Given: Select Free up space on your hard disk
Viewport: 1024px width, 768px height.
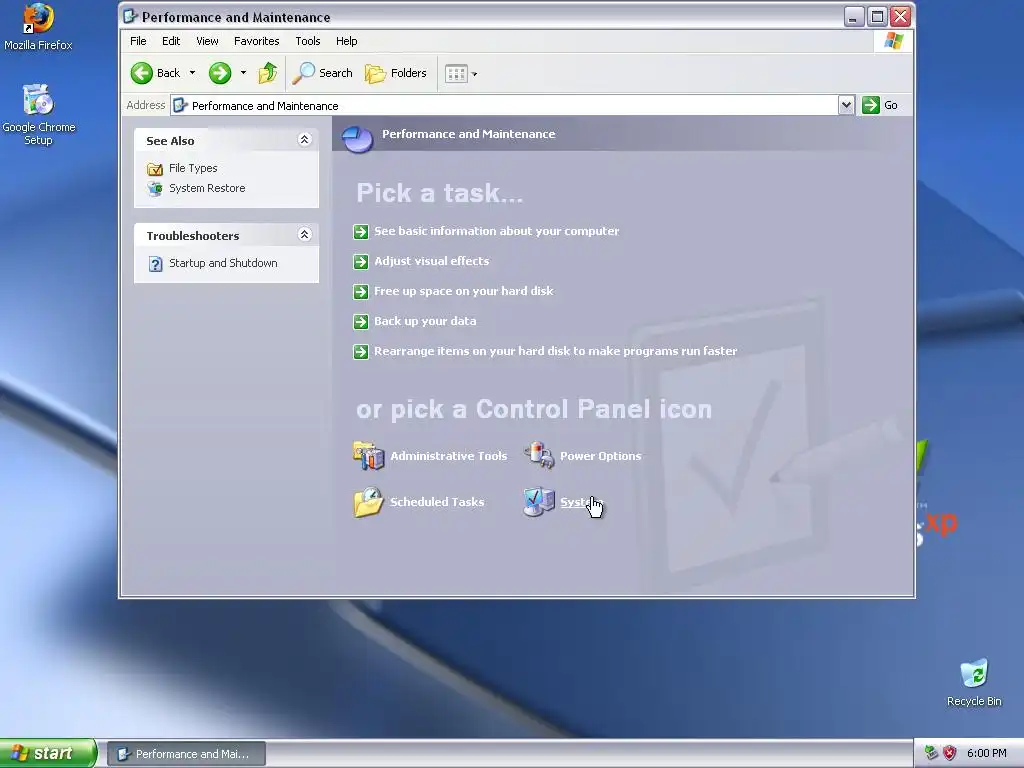Looking at the screenshot, I should 464,291.
